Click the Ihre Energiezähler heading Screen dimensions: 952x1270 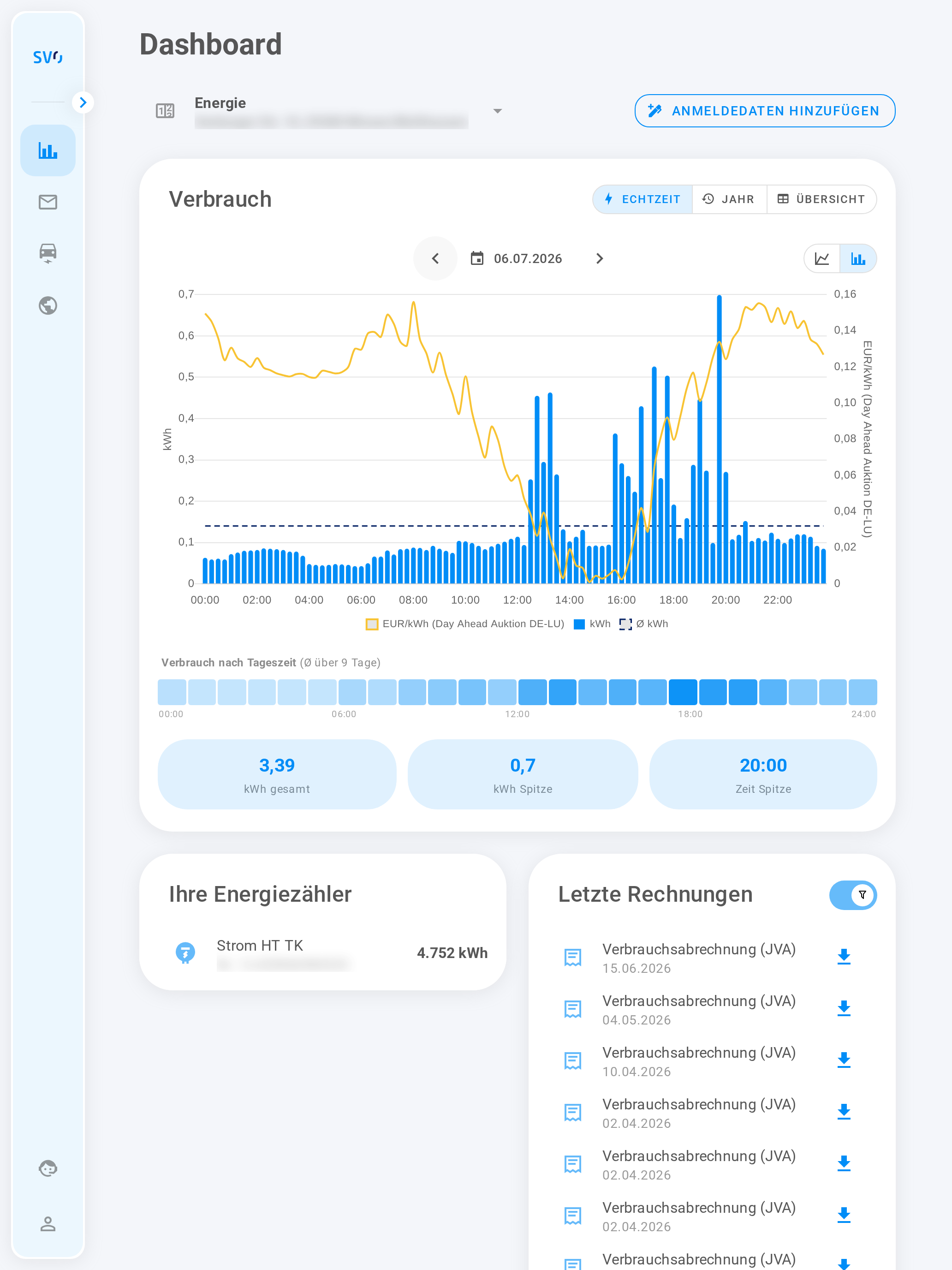click(260, 894)
